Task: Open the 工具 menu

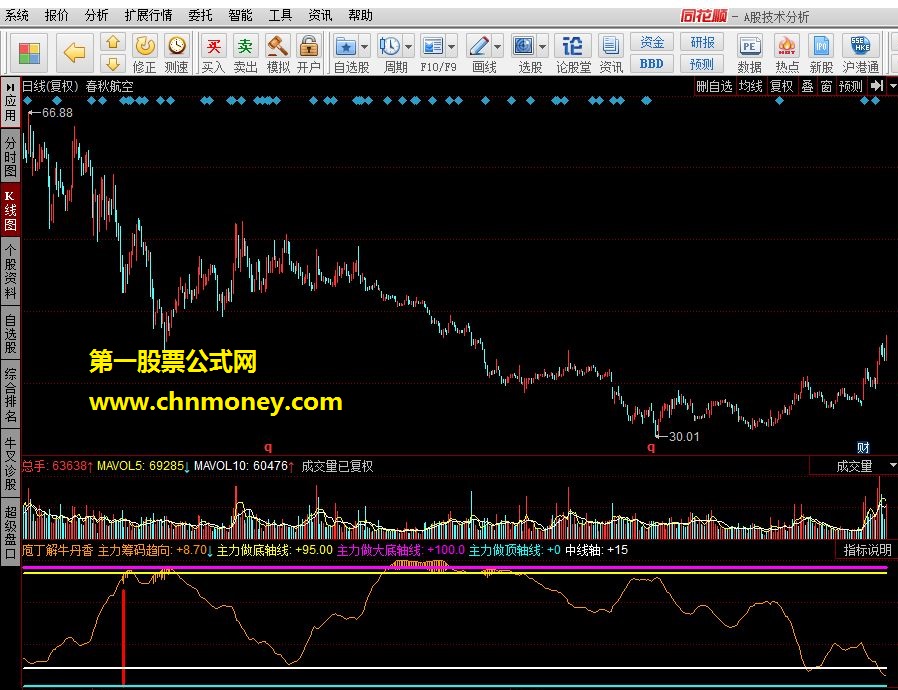Action: [x=280, y=15]
